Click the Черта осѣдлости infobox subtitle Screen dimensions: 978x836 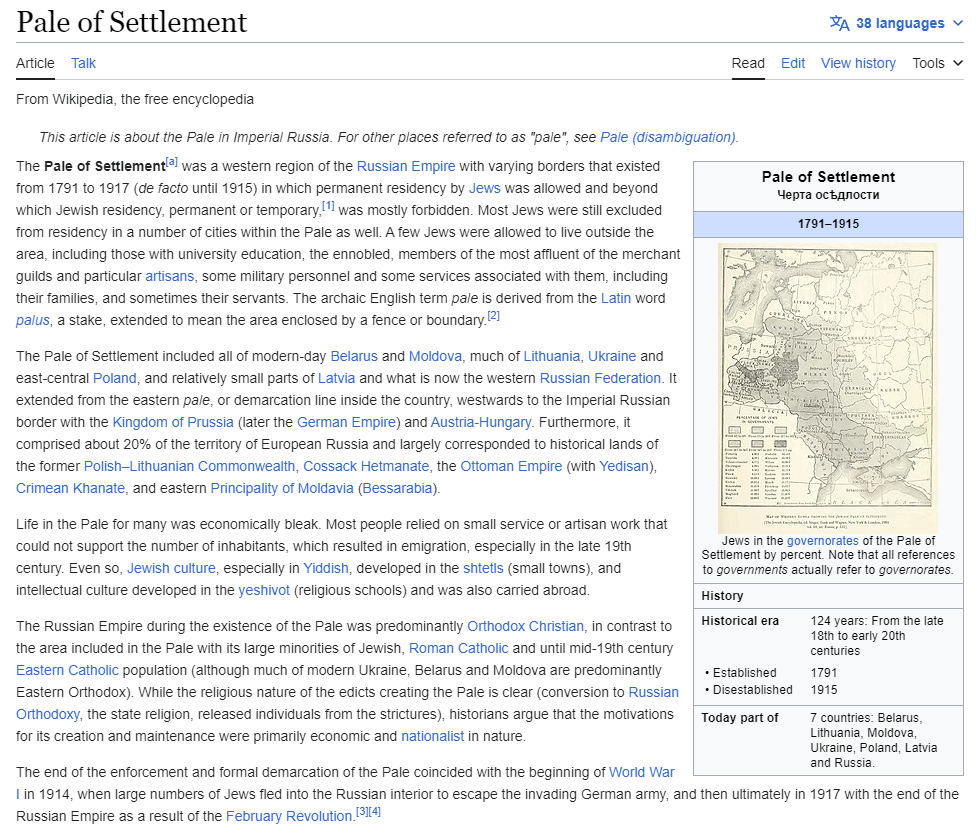point(828,195)
